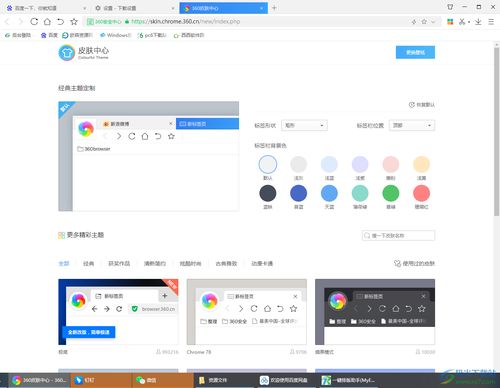This screenshot has width=500, height=388.
Task: Click the favorites star beside the address bar
Action: (x=74, y=22)
